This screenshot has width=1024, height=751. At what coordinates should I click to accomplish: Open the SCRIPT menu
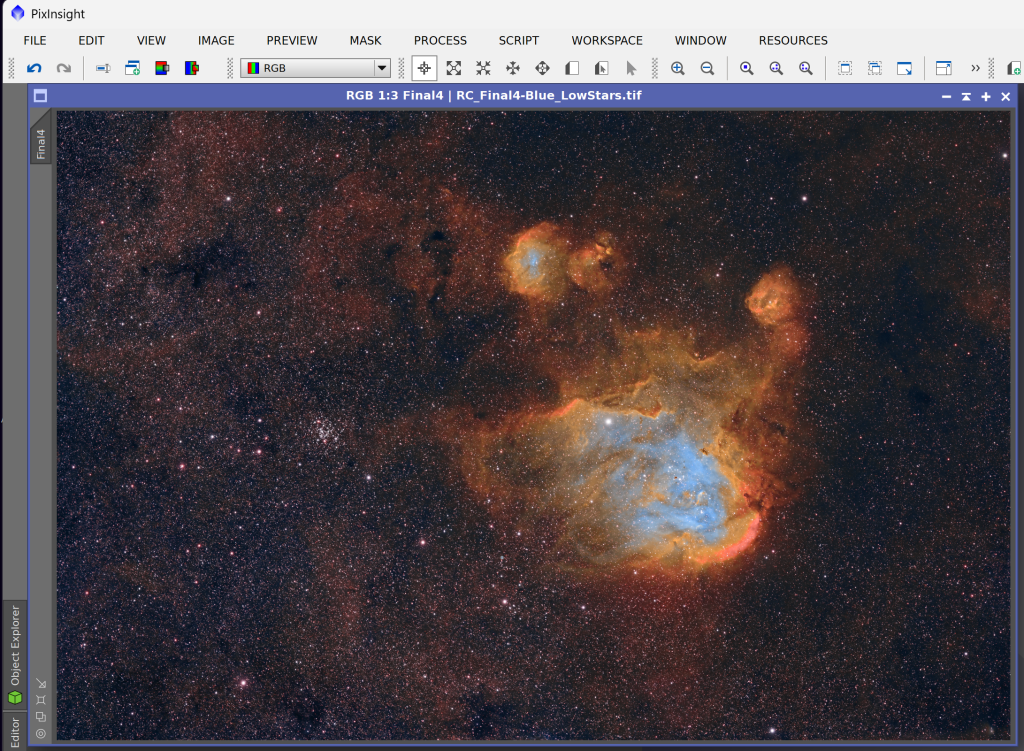coord(518,41)
